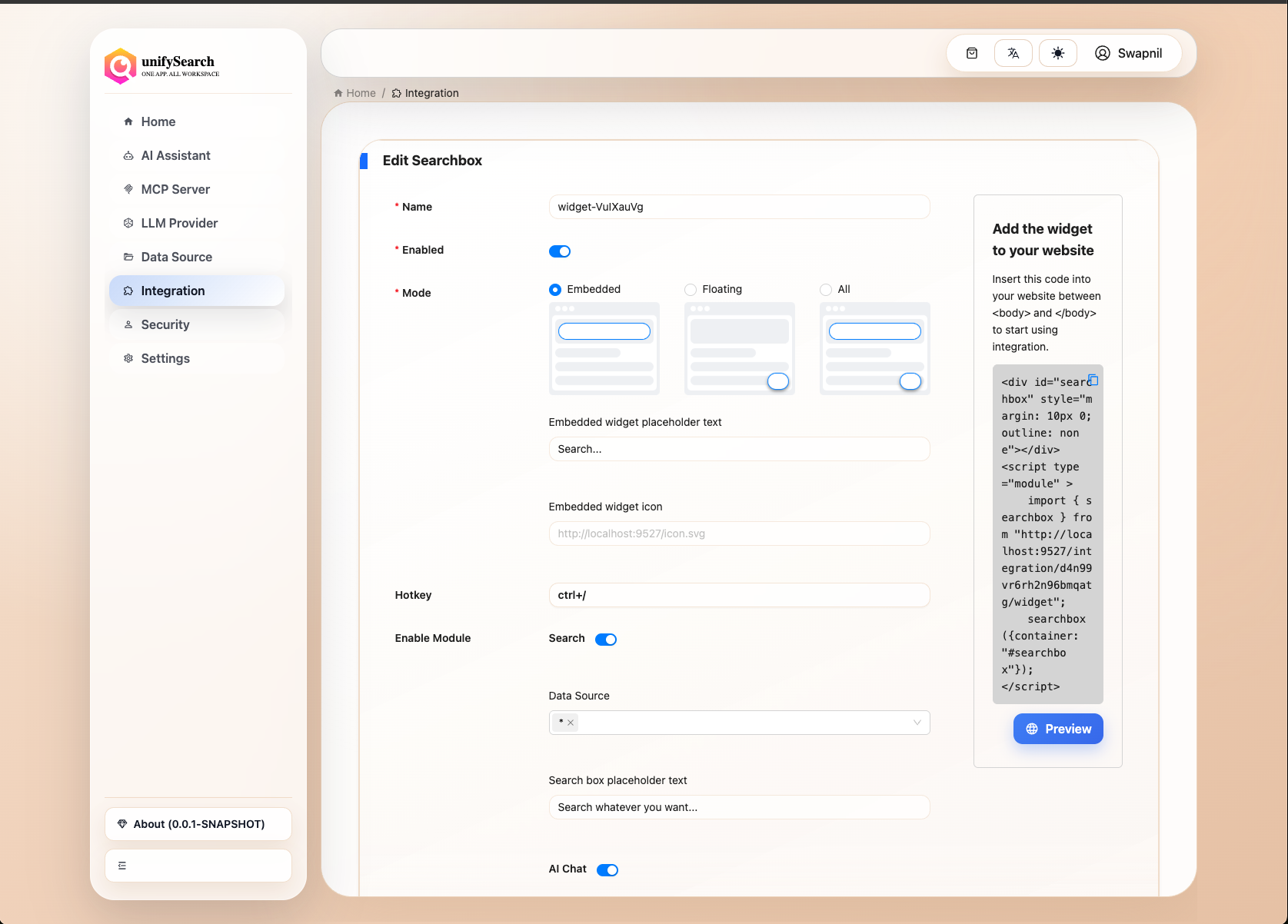
Task: Select the Data Source sidebar icon
Action: click(128, 257)
